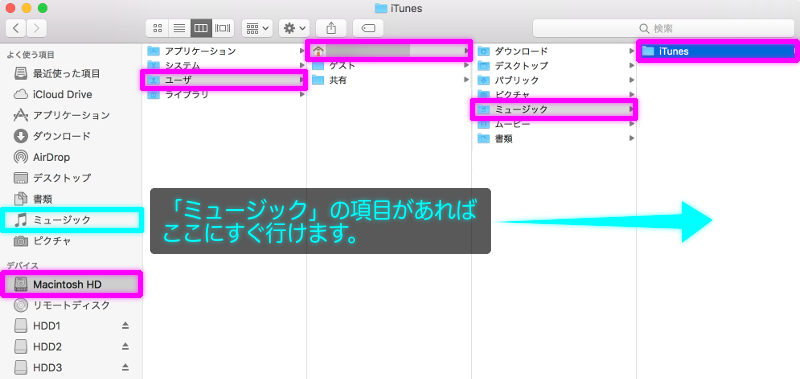800x379 pixels.
Task: Expand arrow next to ダウンロード in third column
Action: pyautogui.click(x=632, y=51)
